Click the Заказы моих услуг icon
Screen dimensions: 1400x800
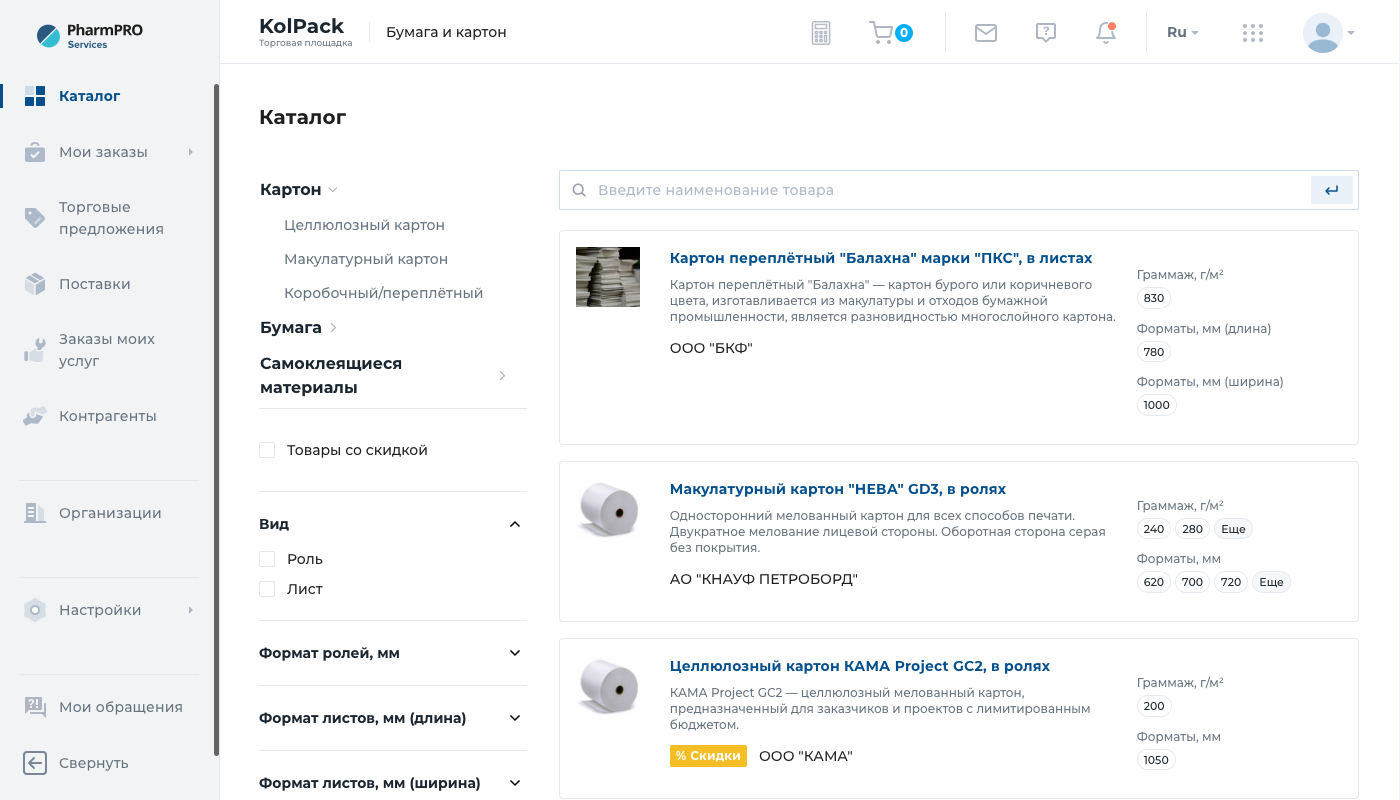click(x=35, y=350)
